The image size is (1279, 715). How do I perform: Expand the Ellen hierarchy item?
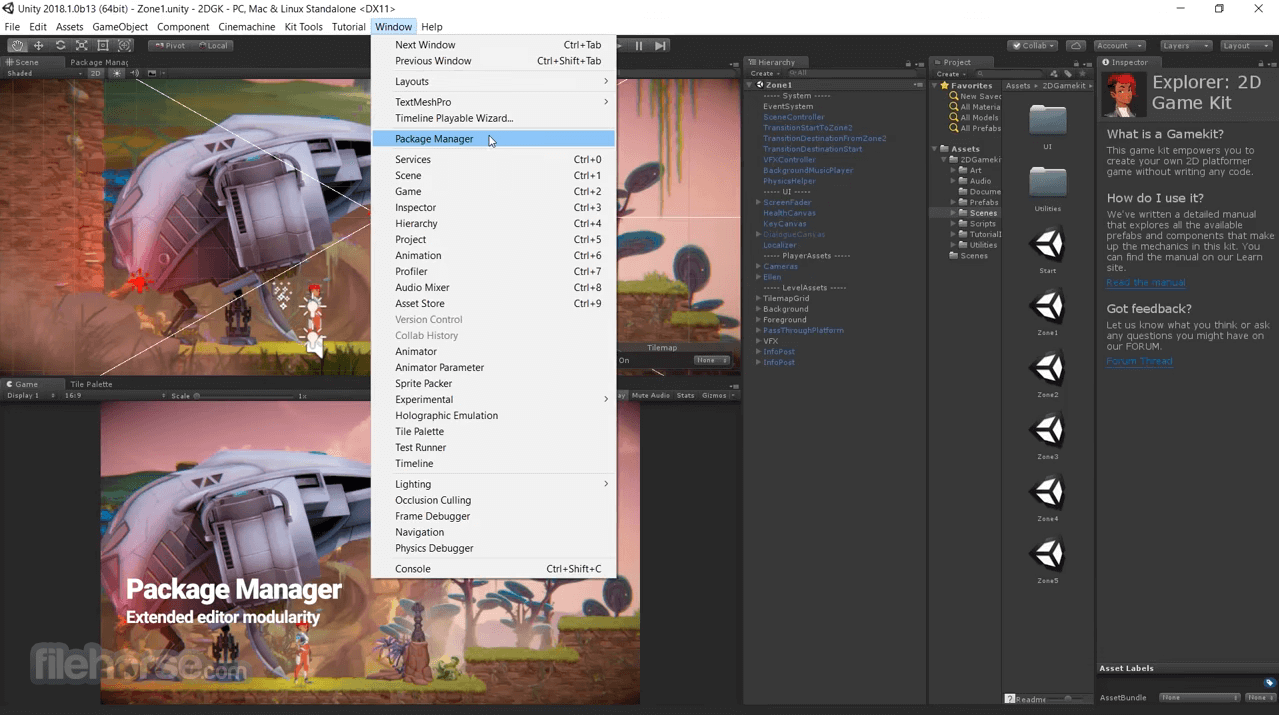(758, 277)
